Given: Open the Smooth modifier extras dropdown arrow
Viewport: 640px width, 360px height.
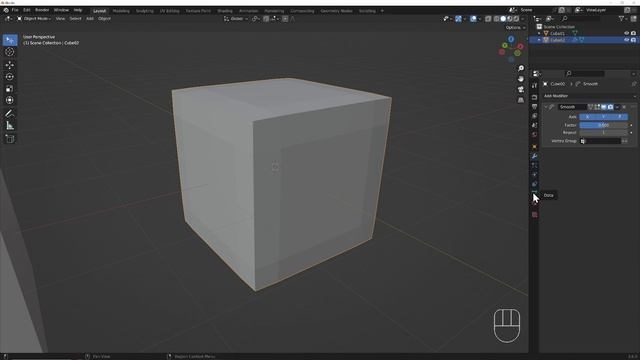Looking at the screenshot, I should pos(617,107).
